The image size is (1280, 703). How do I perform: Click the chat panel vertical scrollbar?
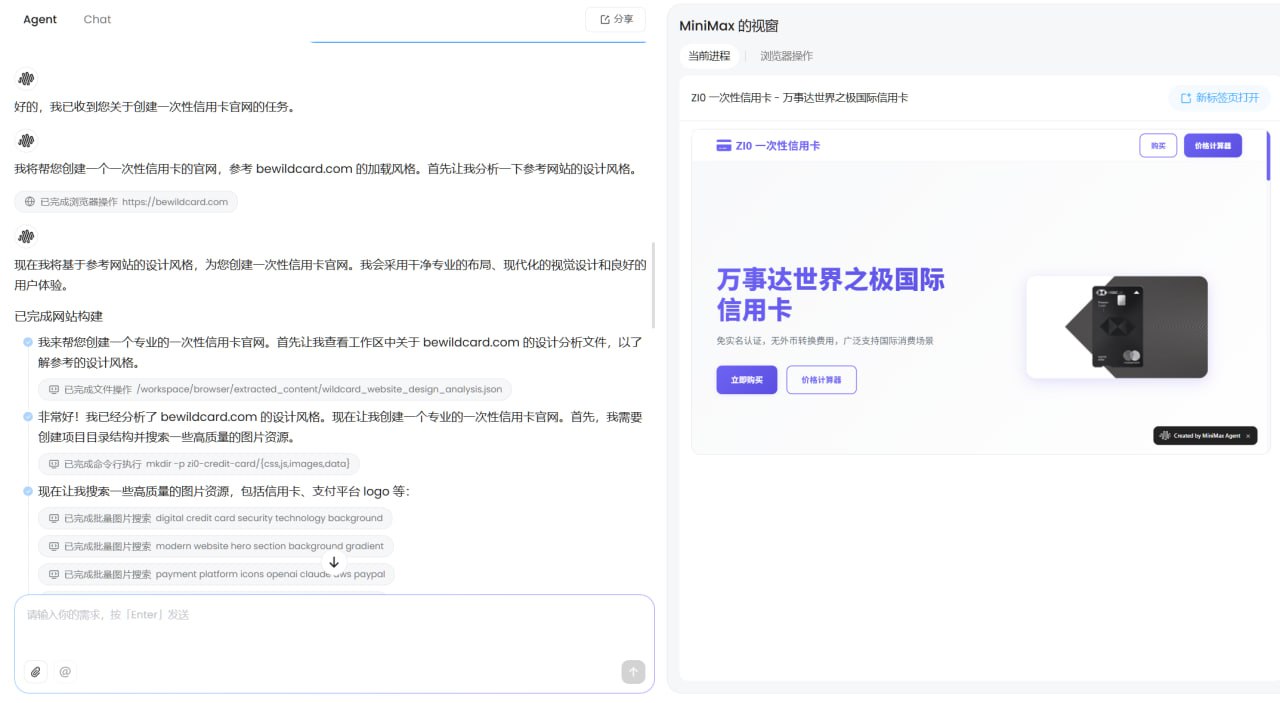(x=653, y=285)
